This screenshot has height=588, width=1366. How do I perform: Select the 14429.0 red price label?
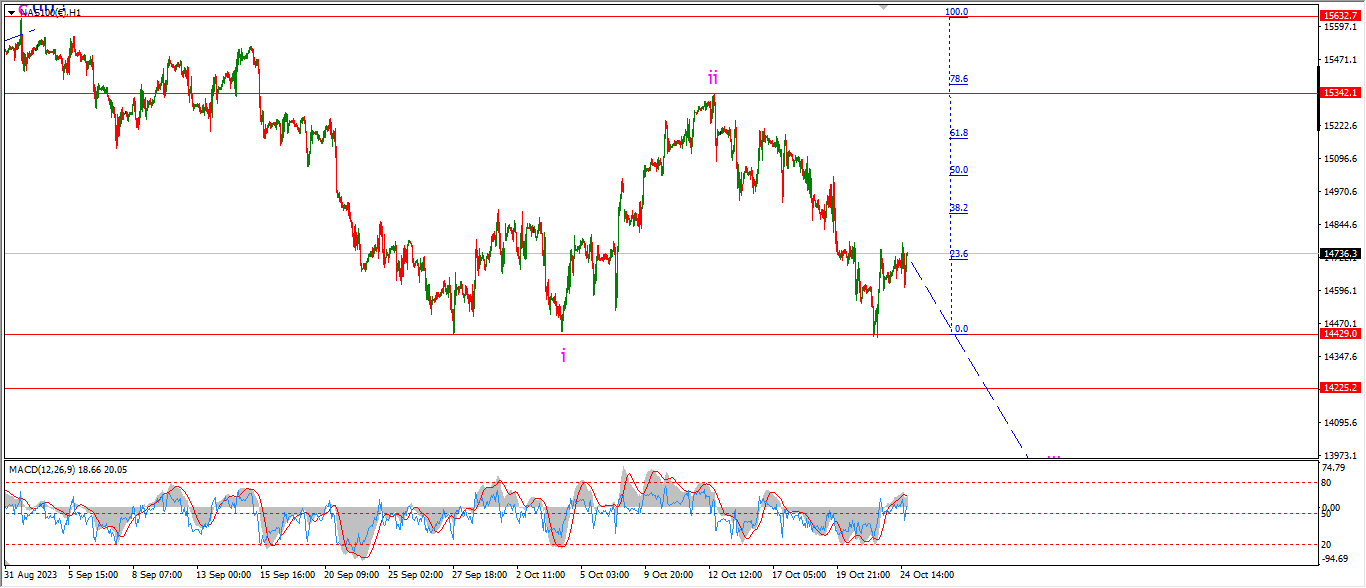point(1339,334)
